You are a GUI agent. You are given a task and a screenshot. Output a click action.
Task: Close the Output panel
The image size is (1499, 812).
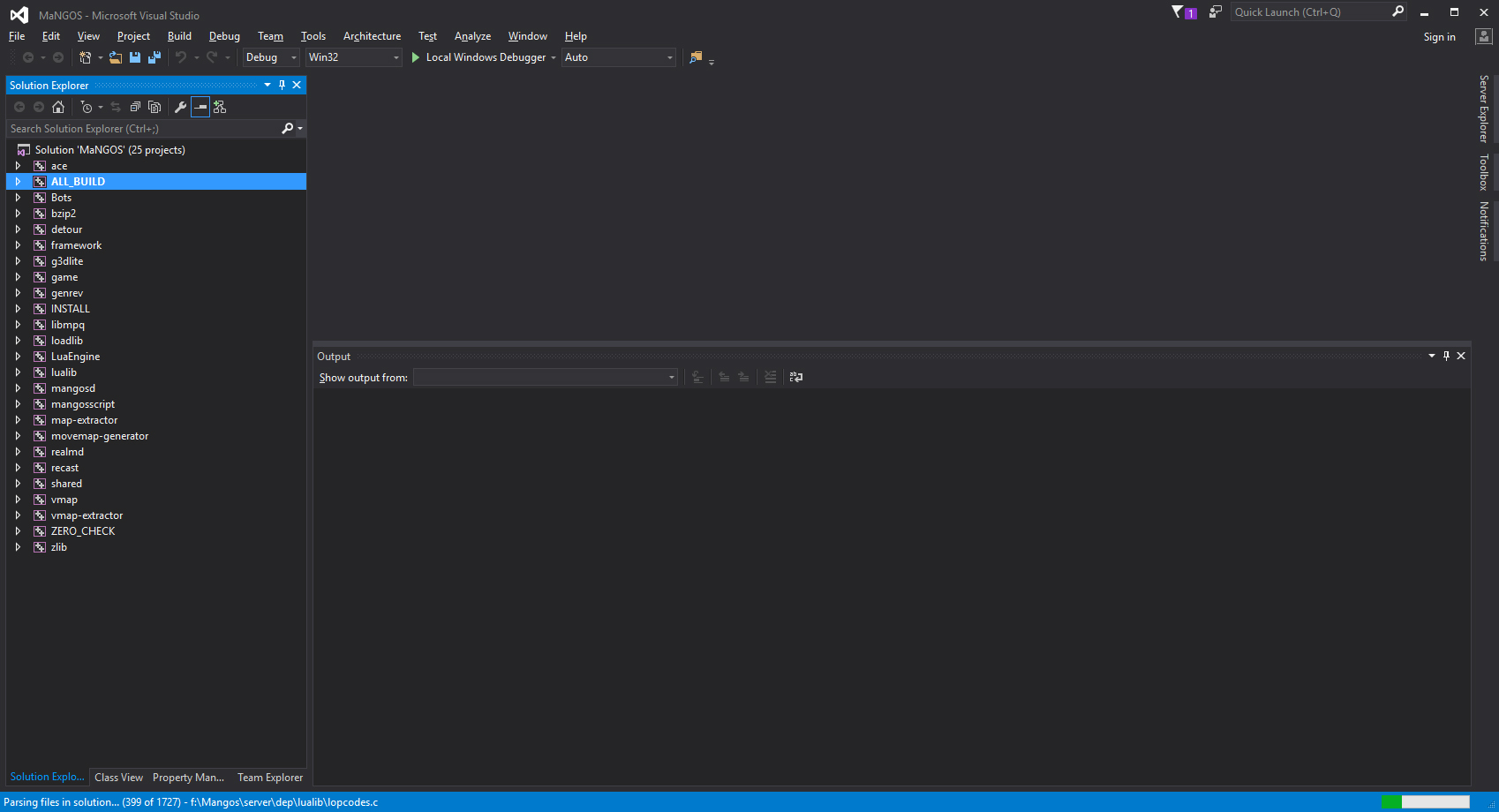pos(1461,356)
